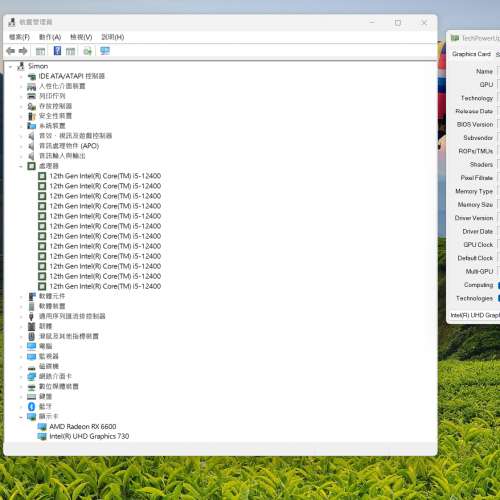Image resolution: width=500 pixels, height=500 pixels.
Task: Select Intel(R) UHD Graphics 730 device
Action: (x=89, y=436)
